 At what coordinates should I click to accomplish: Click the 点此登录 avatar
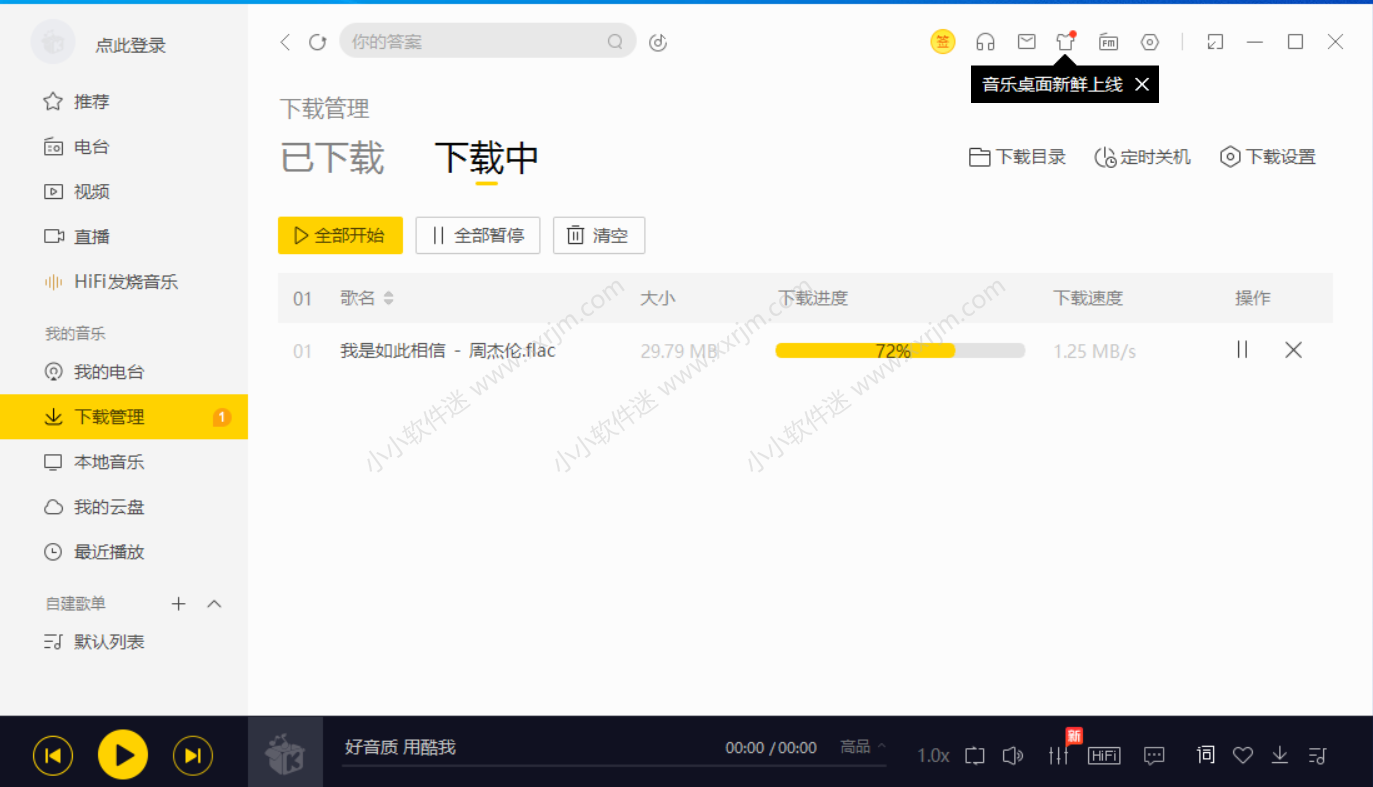tap(53, 42)
